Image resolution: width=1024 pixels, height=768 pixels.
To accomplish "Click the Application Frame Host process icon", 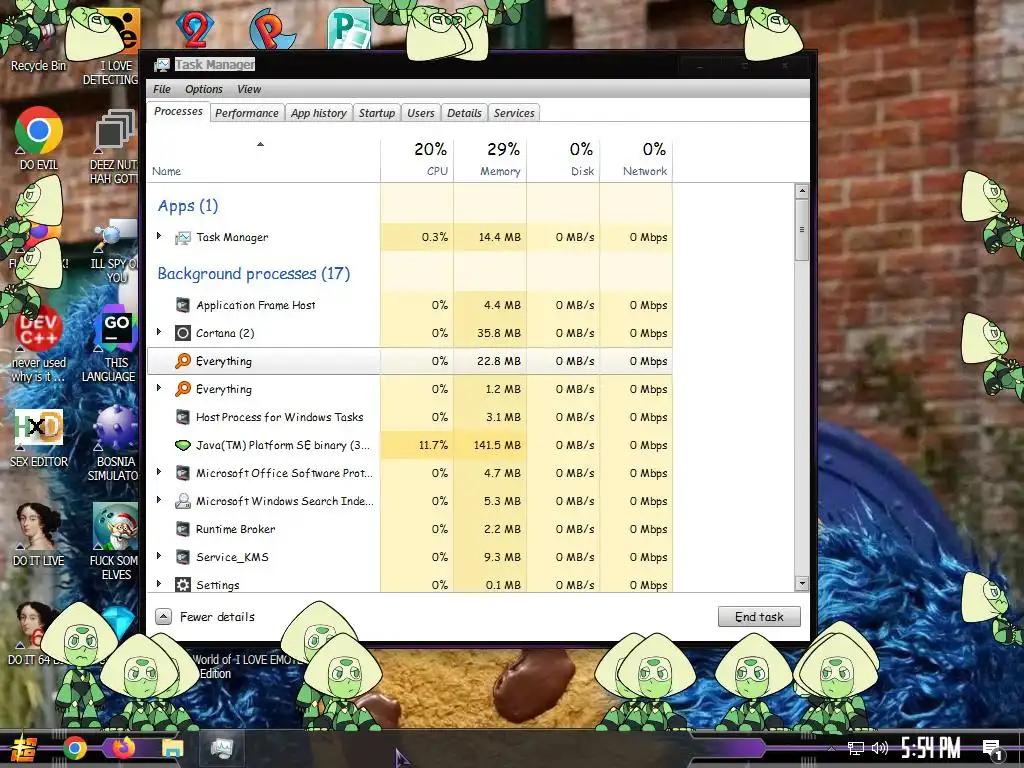I will click(183, 305).
